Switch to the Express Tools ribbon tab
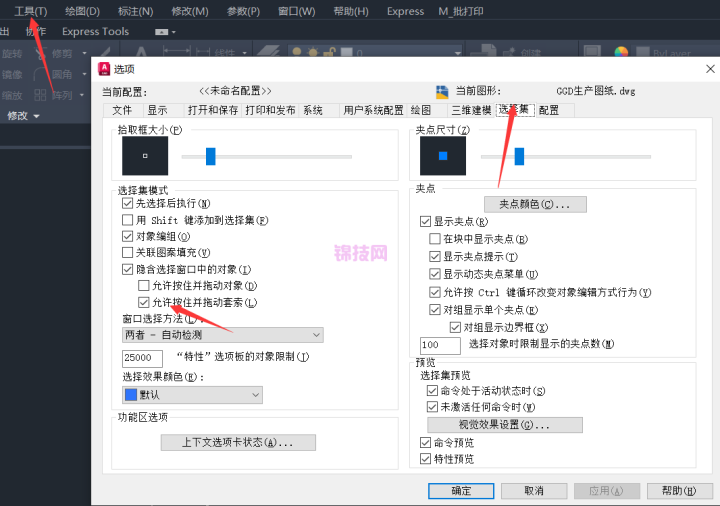 pos(96,32)
